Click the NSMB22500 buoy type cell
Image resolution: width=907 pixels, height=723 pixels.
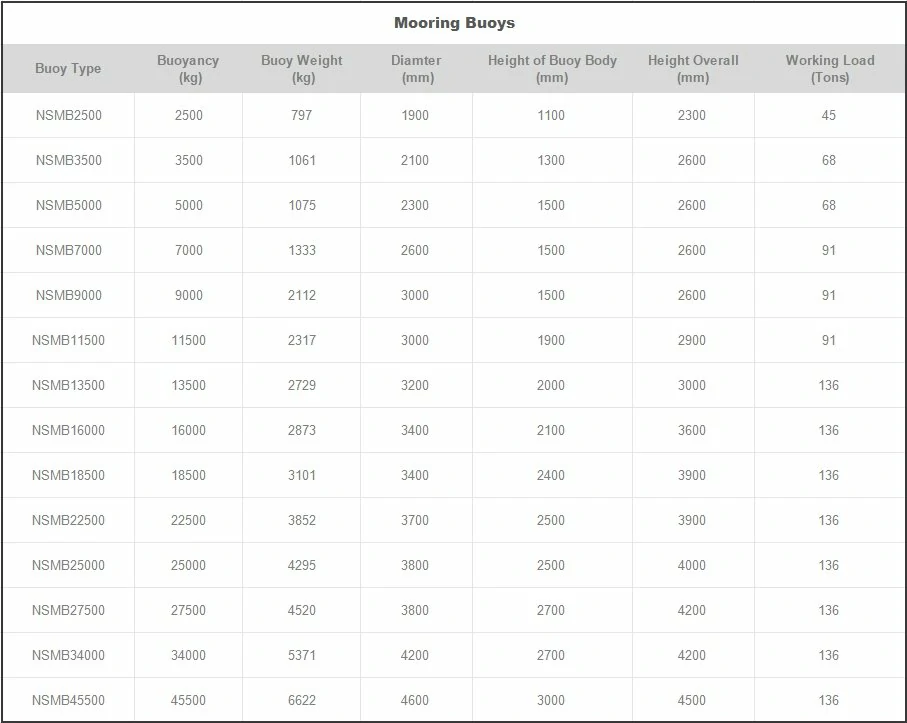pyautogui.click(x=68, y=520)
